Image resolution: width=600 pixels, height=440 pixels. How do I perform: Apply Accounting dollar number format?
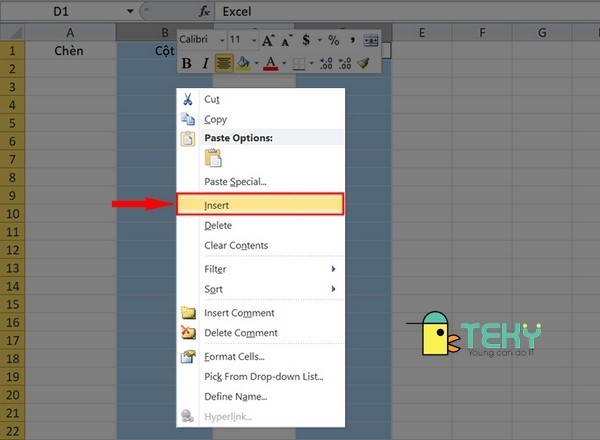coord(306,40)
